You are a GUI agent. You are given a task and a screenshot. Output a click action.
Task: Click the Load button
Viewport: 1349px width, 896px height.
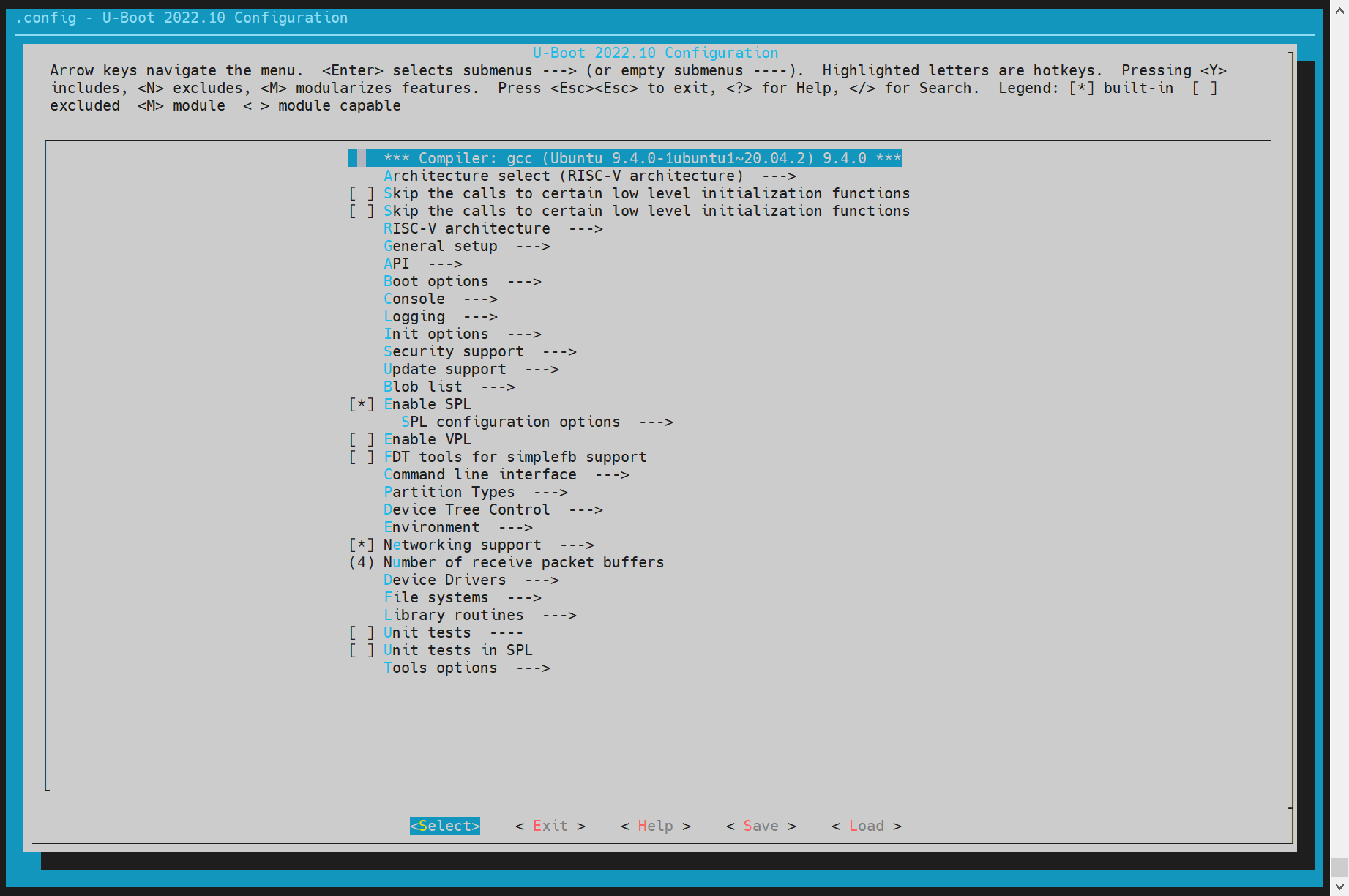pyautogui.click(x=866, y=826)
